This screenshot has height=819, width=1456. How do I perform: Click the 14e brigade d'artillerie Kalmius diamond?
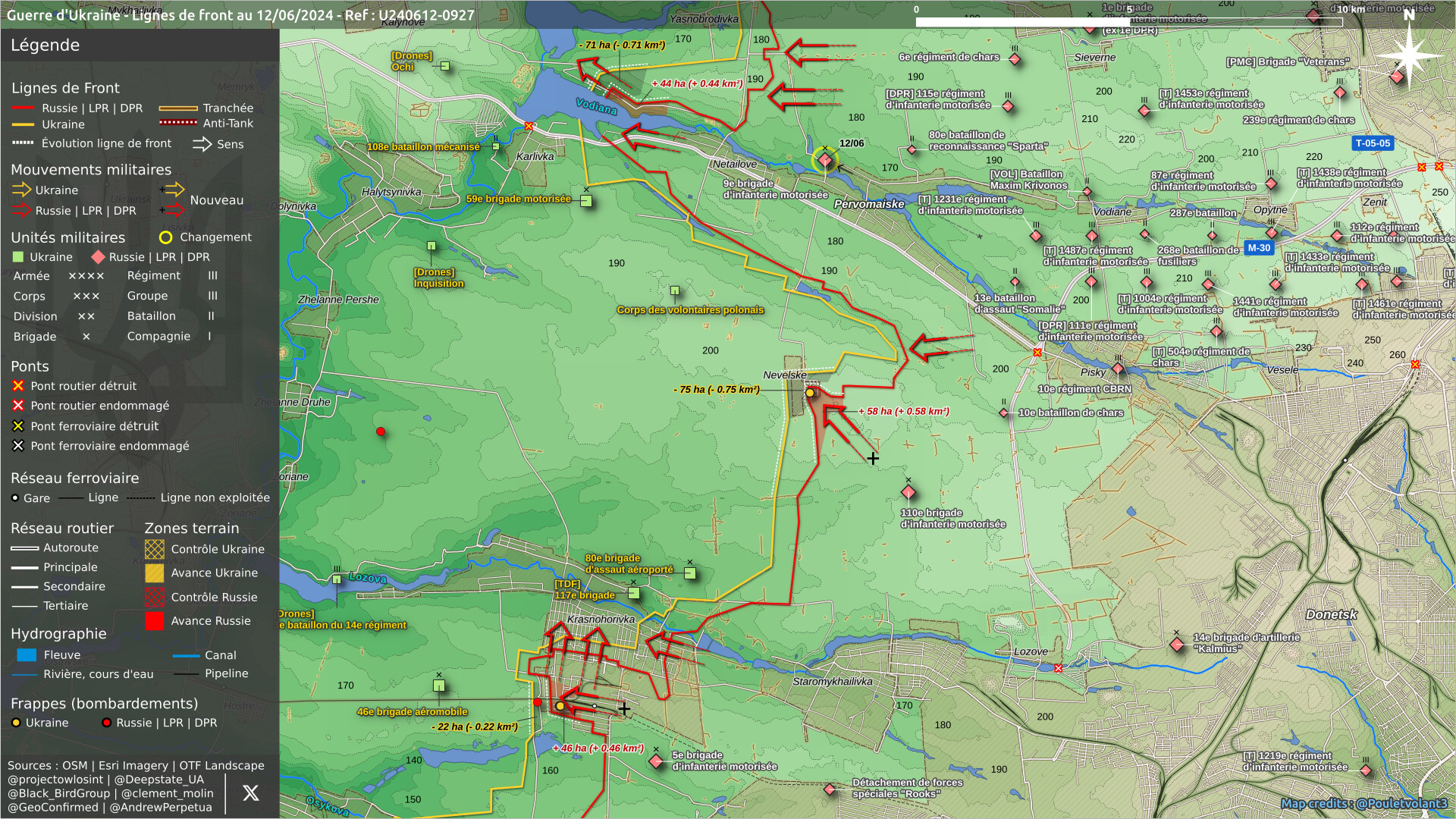pyautogui.click(x=1177, y=645)
